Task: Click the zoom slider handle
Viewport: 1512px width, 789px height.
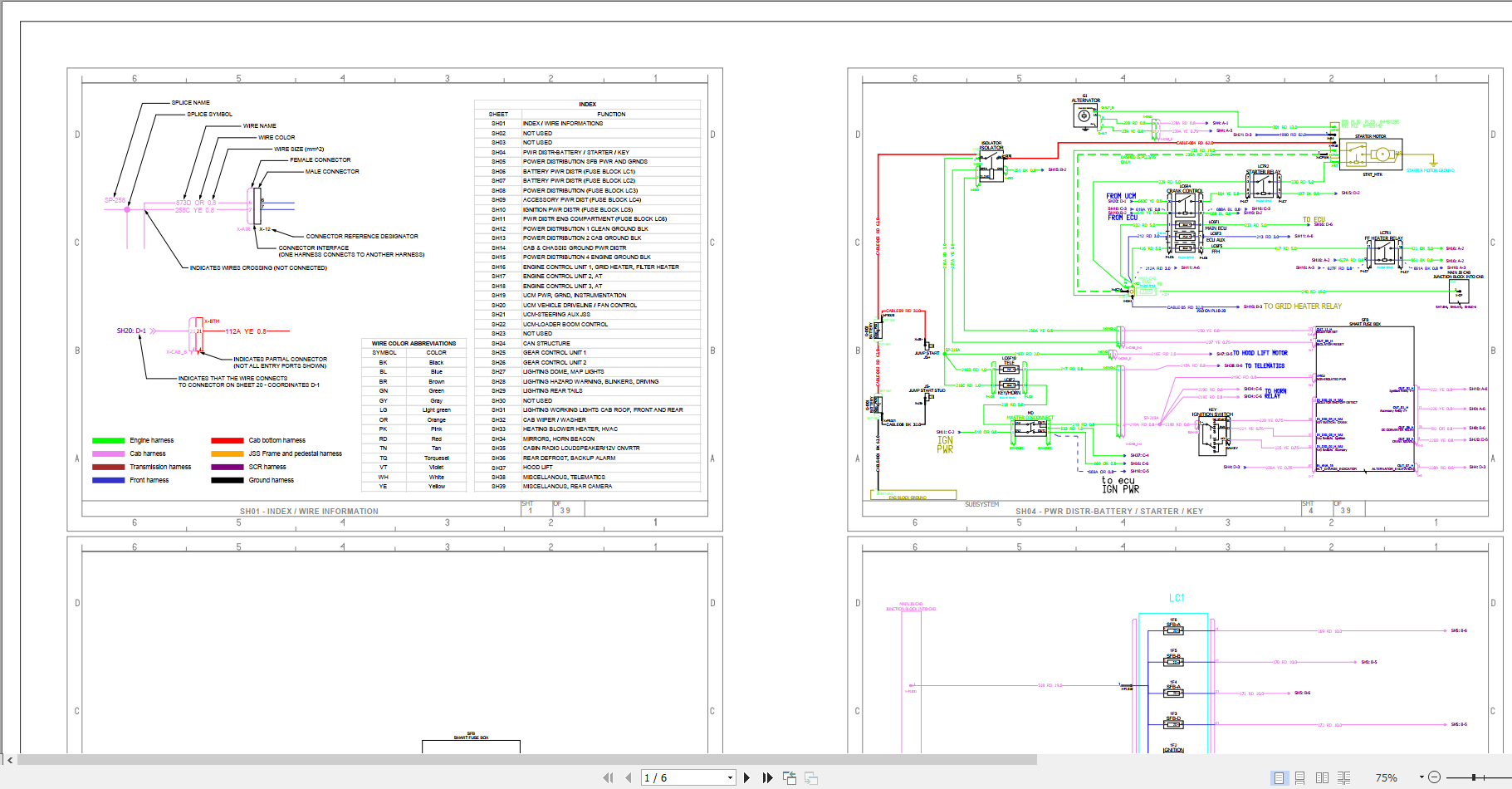Action: (1474, 778)
